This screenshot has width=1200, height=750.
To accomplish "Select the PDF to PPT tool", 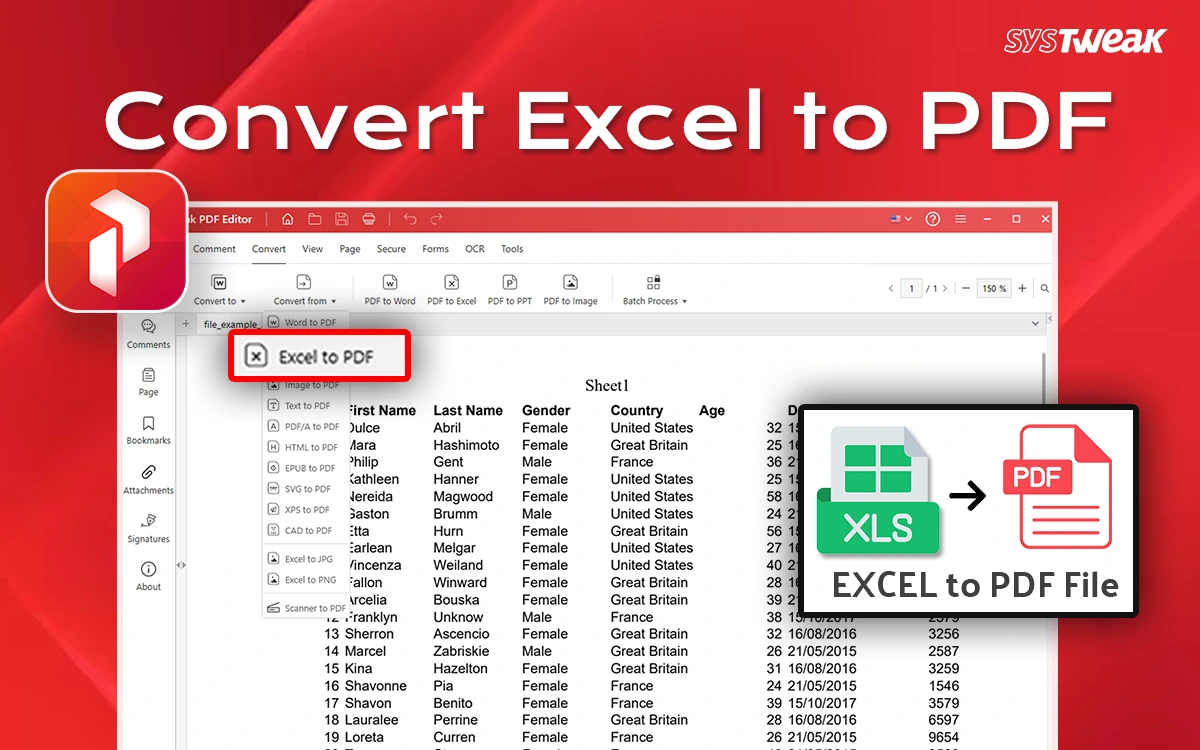I will 509,283.
